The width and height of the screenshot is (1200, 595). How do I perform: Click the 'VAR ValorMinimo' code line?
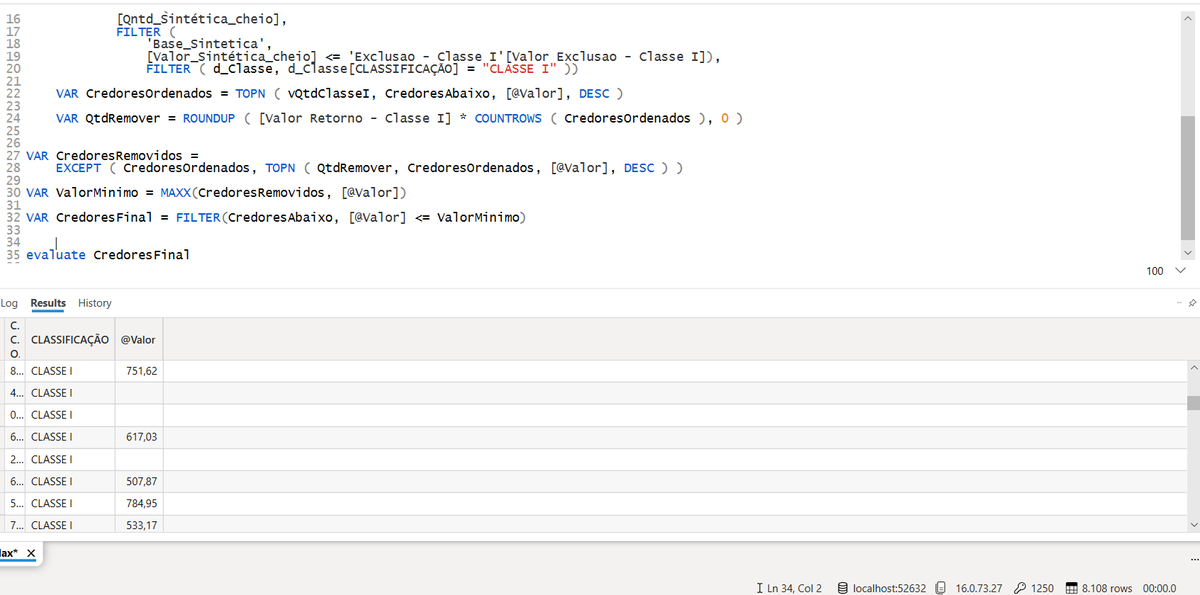coord(216,192)
